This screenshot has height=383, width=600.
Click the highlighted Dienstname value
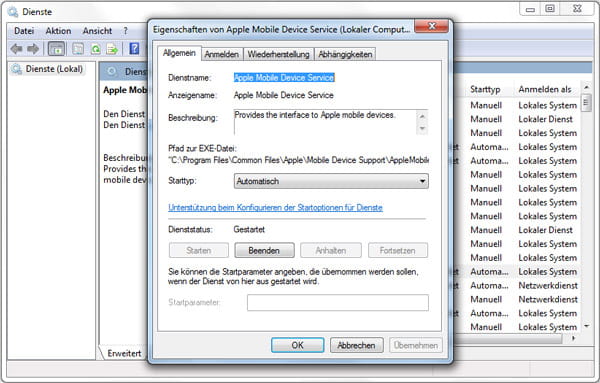(x=284, y=78)
